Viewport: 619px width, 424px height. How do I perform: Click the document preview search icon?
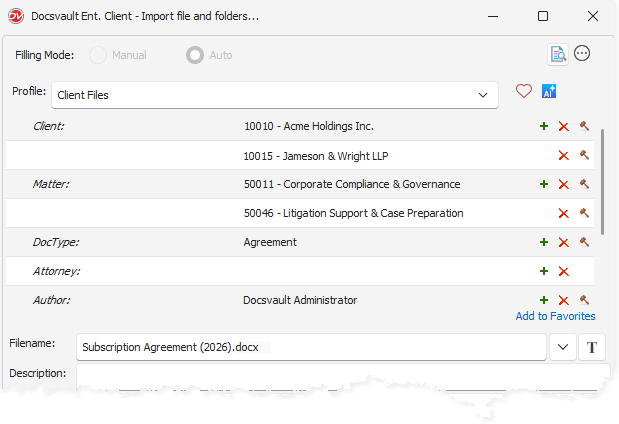[558, 54]
